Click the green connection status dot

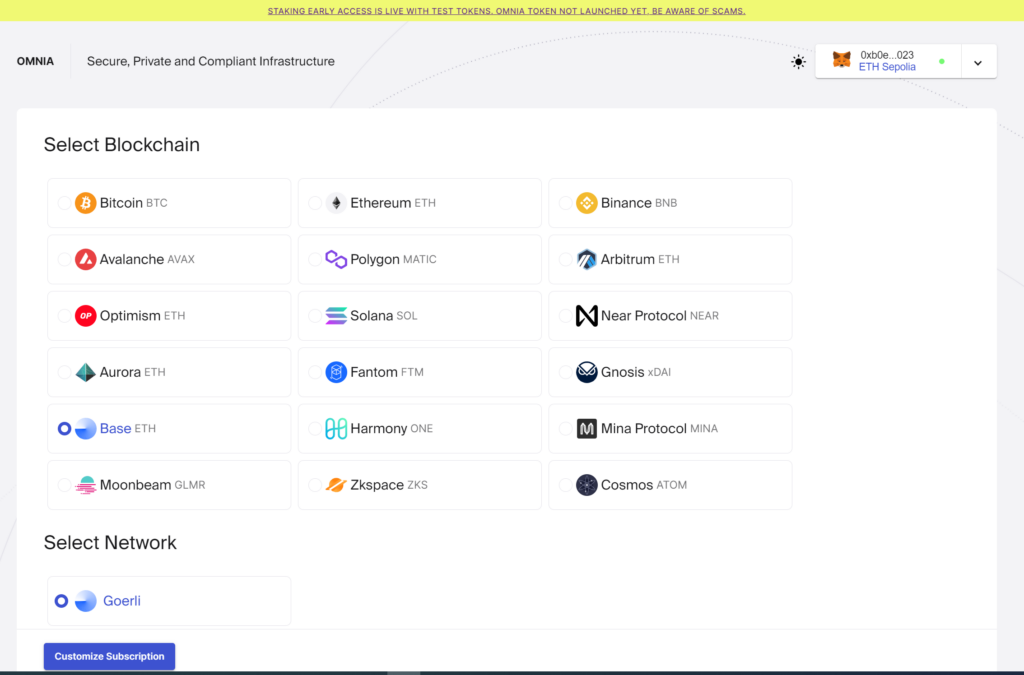[942, 61]
